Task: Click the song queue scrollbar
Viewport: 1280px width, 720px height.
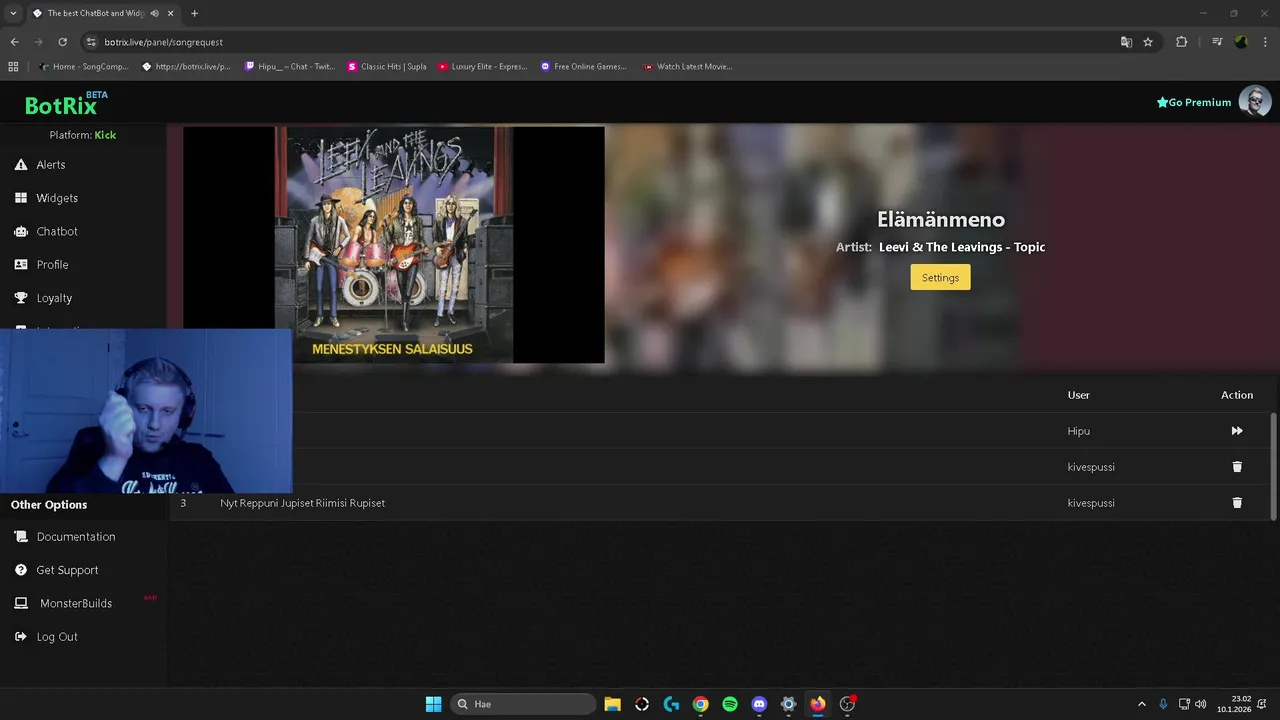Action: (1274, 466)
